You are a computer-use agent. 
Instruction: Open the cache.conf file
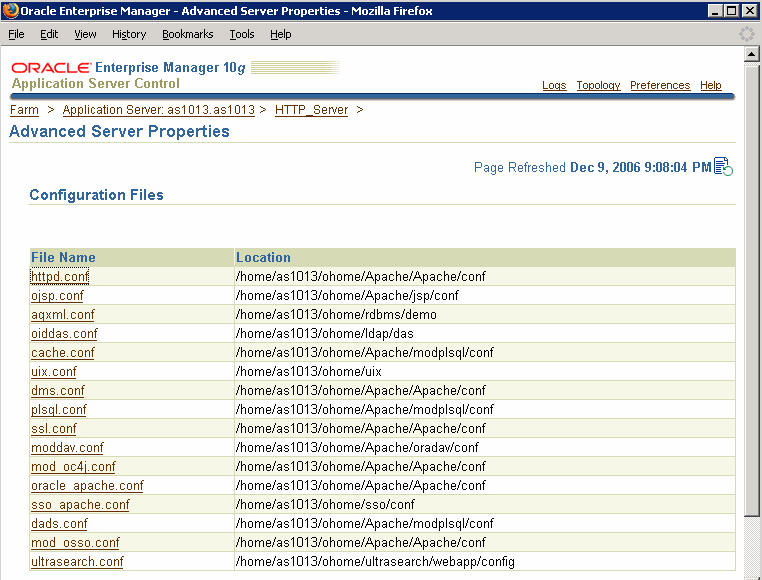(63, 352)
